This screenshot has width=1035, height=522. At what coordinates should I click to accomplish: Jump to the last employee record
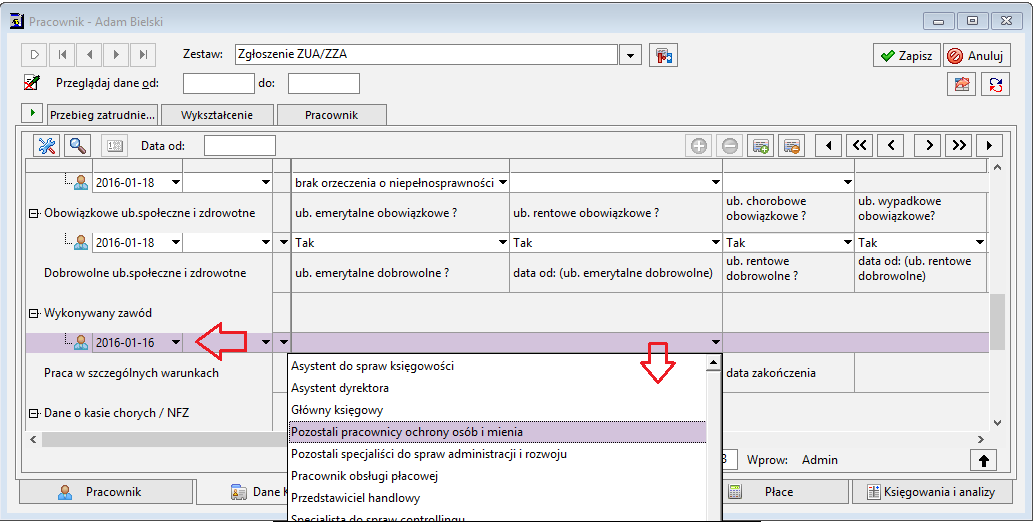pyautogui.click(x=143, y=55)
